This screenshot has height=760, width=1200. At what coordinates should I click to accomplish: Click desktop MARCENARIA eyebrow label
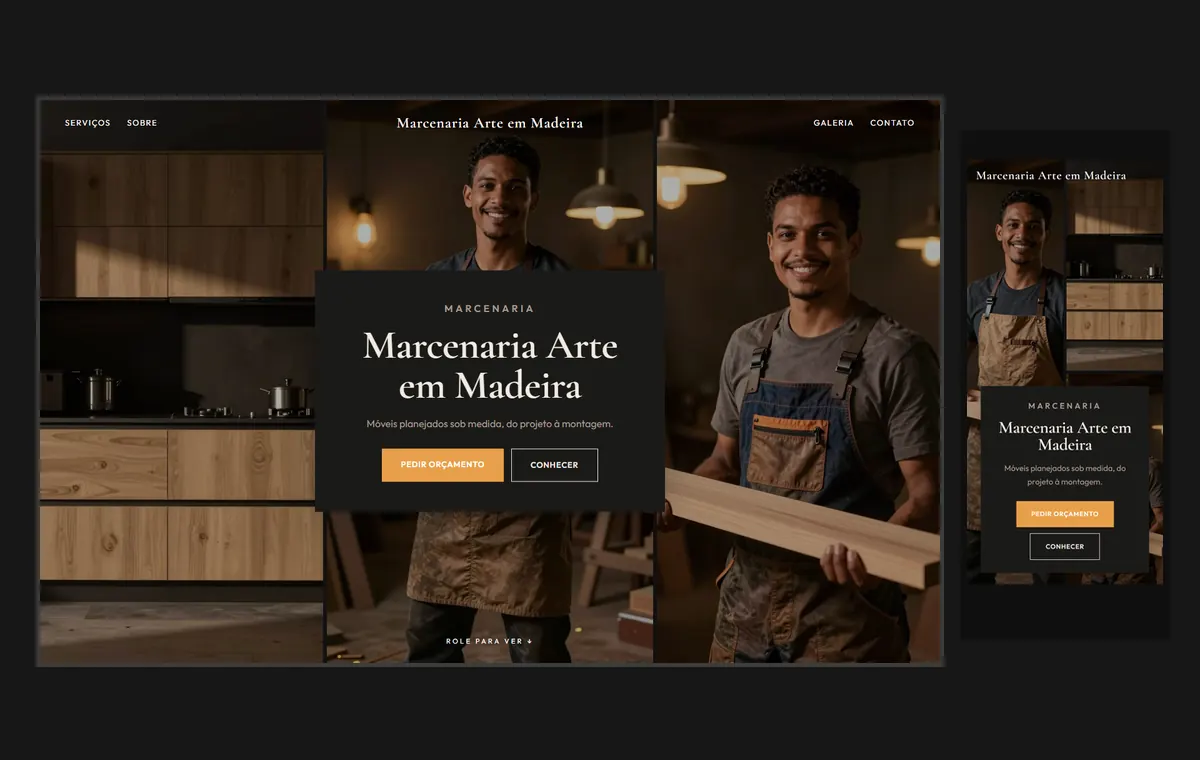coord(490,309)
